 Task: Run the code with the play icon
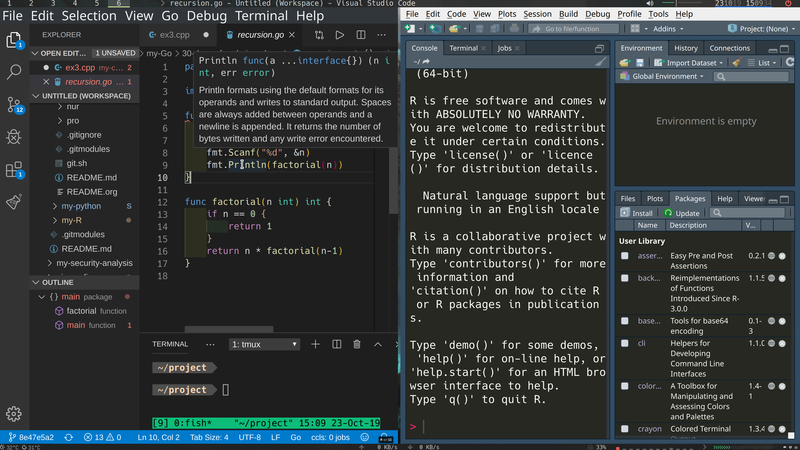click(x=339, y=35)
